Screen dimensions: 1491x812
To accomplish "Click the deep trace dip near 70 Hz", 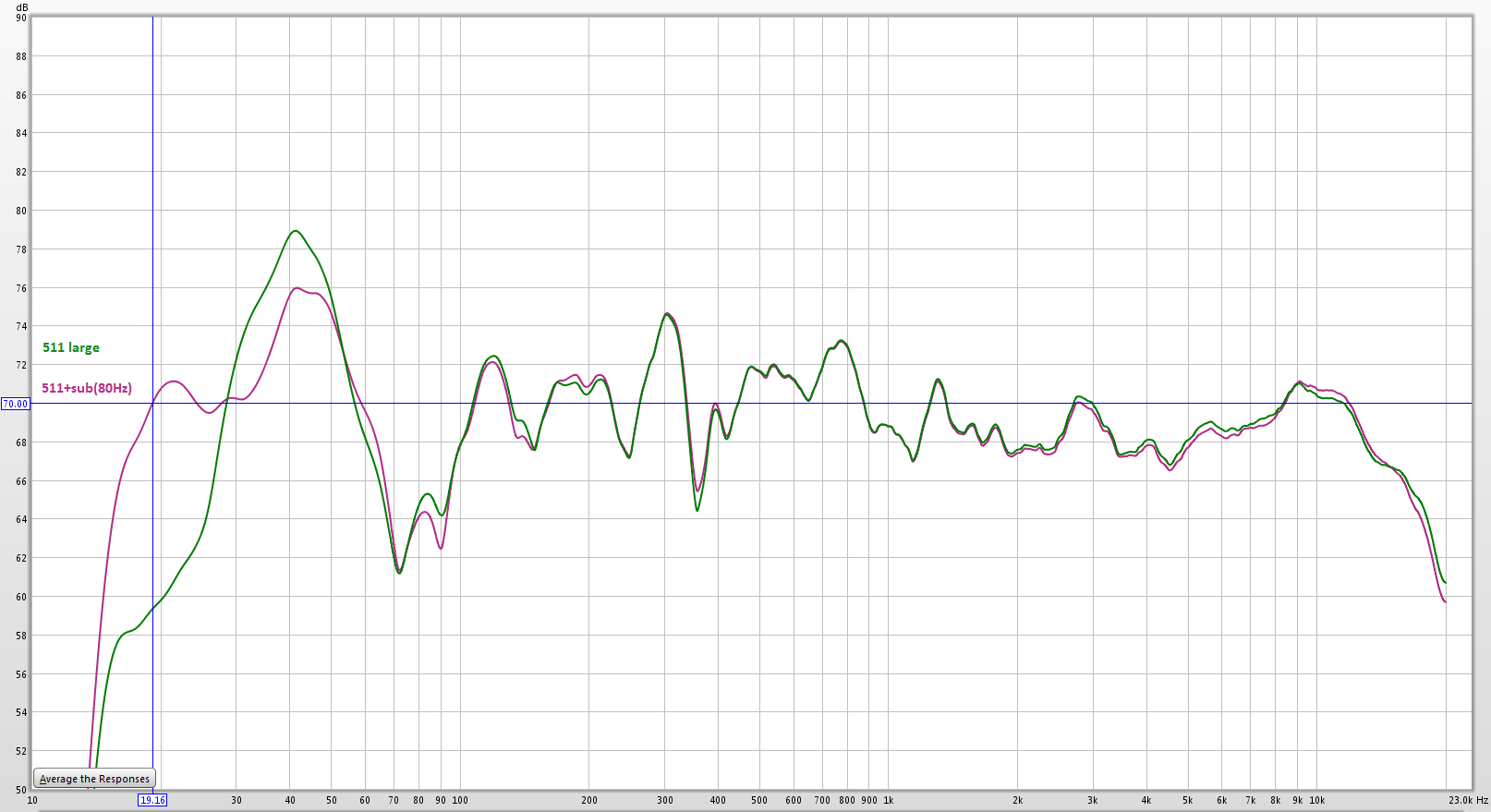I will 399,572.
